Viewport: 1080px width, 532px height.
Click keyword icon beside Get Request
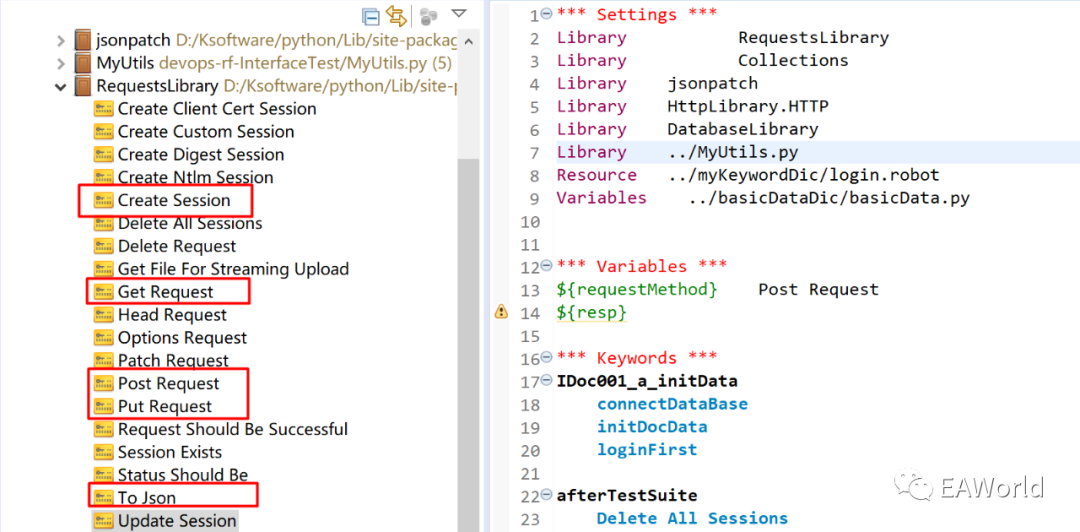tap(103, 292)
